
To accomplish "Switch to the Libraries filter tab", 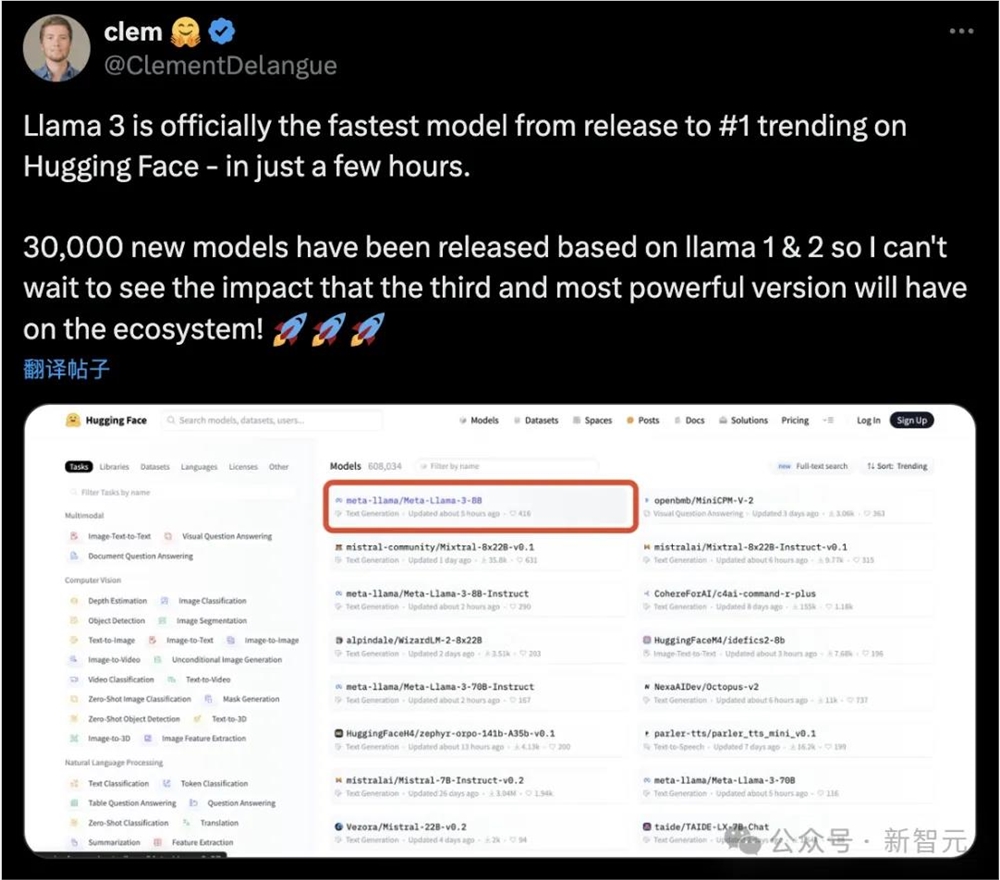I will click(x=114, y=467).
